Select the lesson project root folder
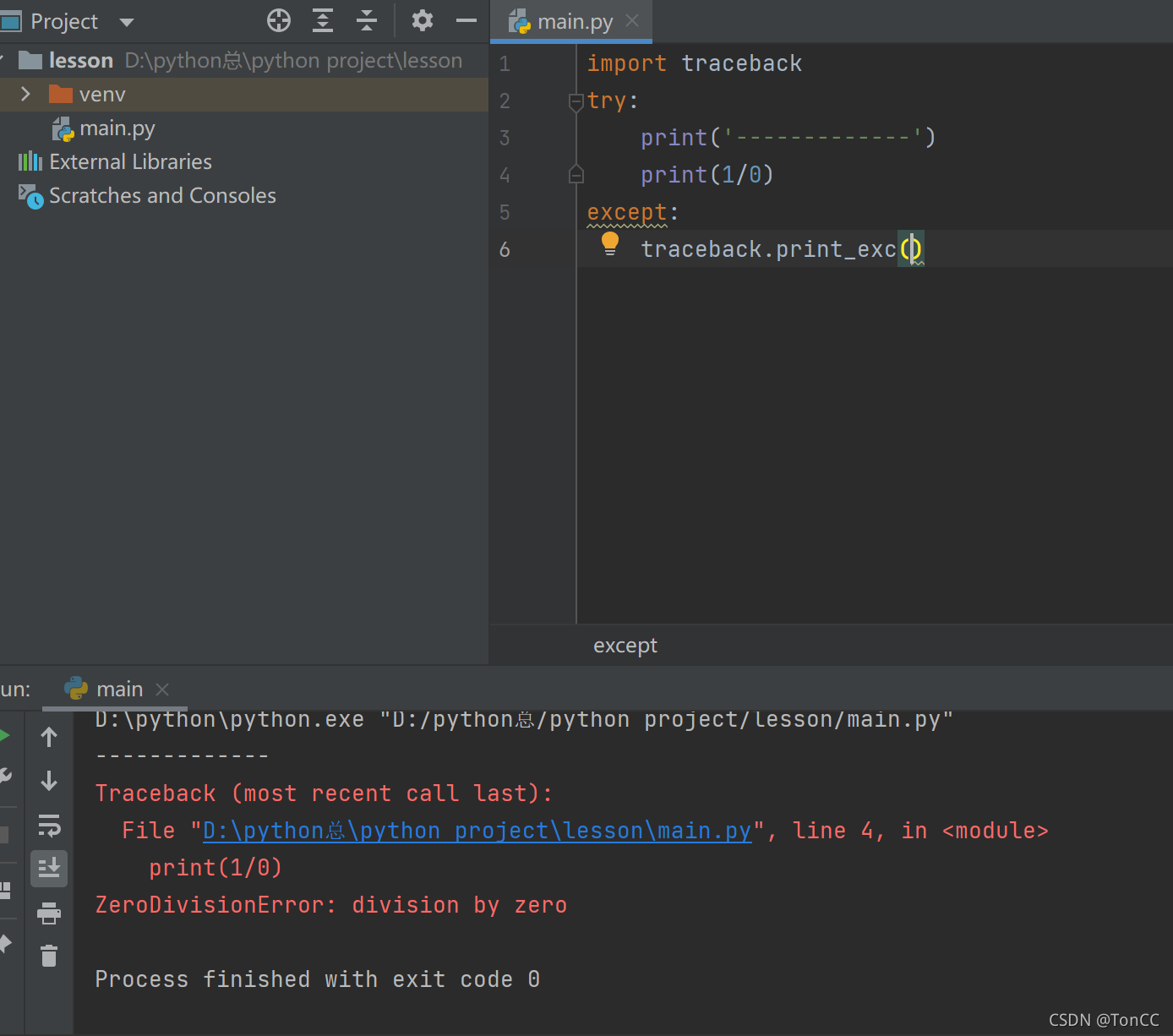Image resolution: width=1173 pixels, height=1036 pixels. pos(81,61)
